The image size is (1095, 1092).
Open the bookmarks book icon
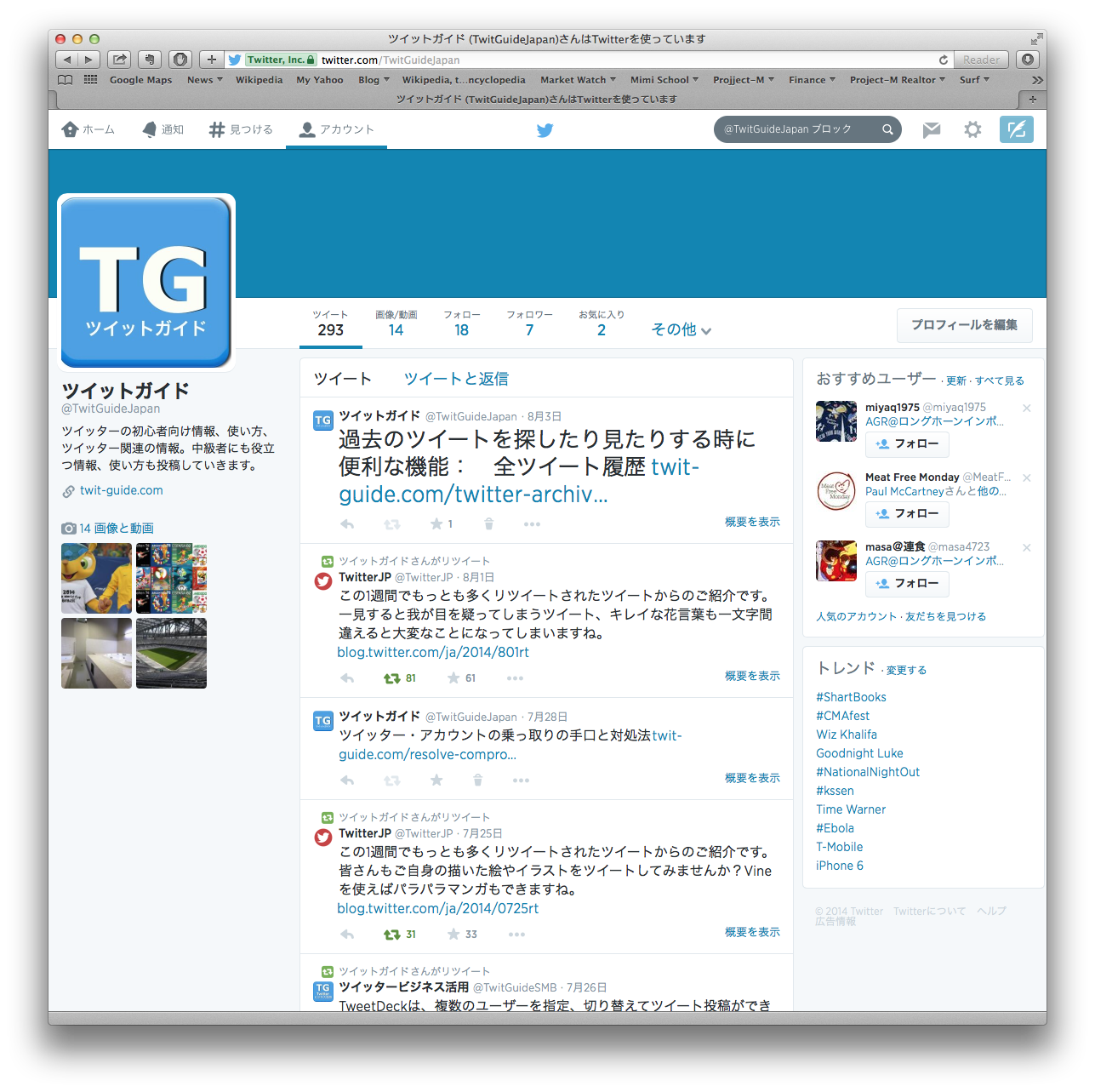[x=66, y=79]
